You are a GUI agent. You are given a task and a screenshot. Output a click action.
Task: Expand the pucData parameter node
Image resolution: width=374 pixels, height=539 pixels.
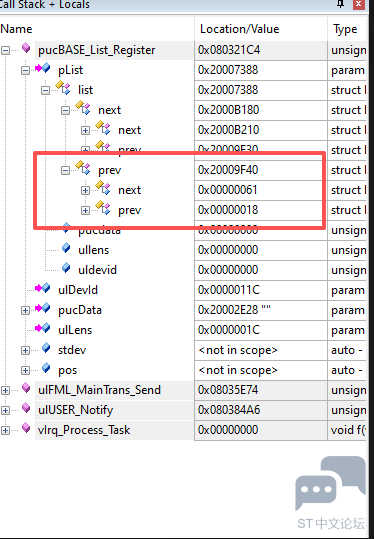25,310
